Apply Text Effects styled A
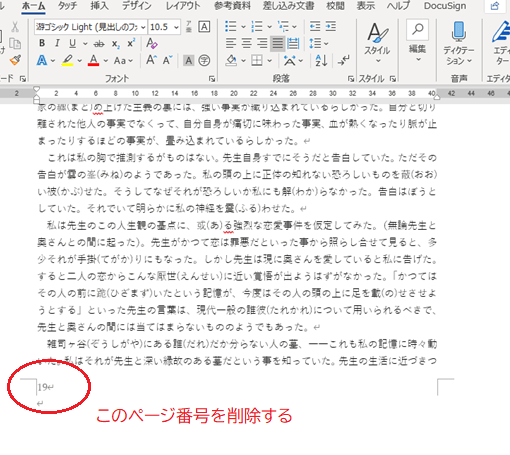This screenshot has width=510, height=455. [42, 61]
